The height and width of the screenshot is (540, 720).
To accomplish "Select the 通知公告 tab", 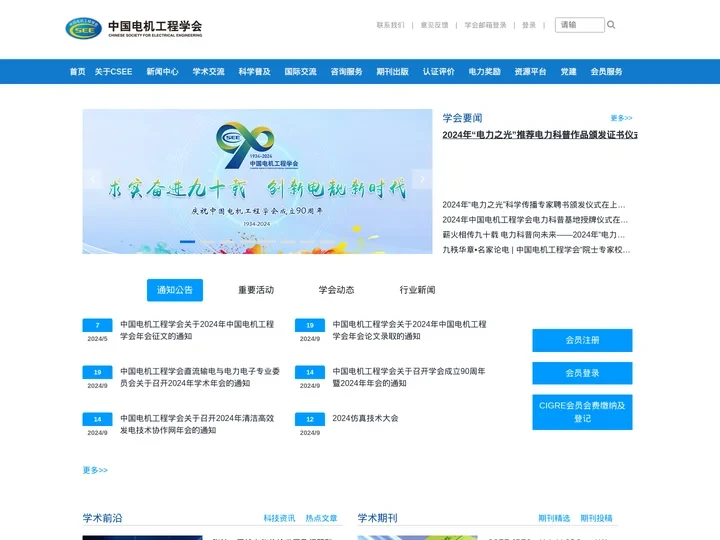I will (x=174, y=290).
